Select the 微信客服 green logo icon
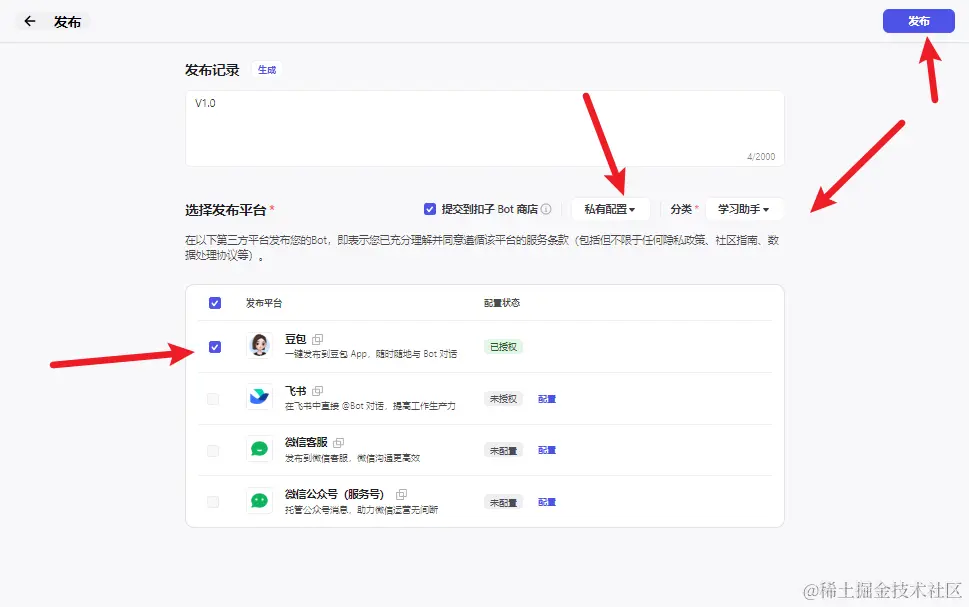Viewport: 969px width, 607px height. pyautogui.click(x=260, y=449)
